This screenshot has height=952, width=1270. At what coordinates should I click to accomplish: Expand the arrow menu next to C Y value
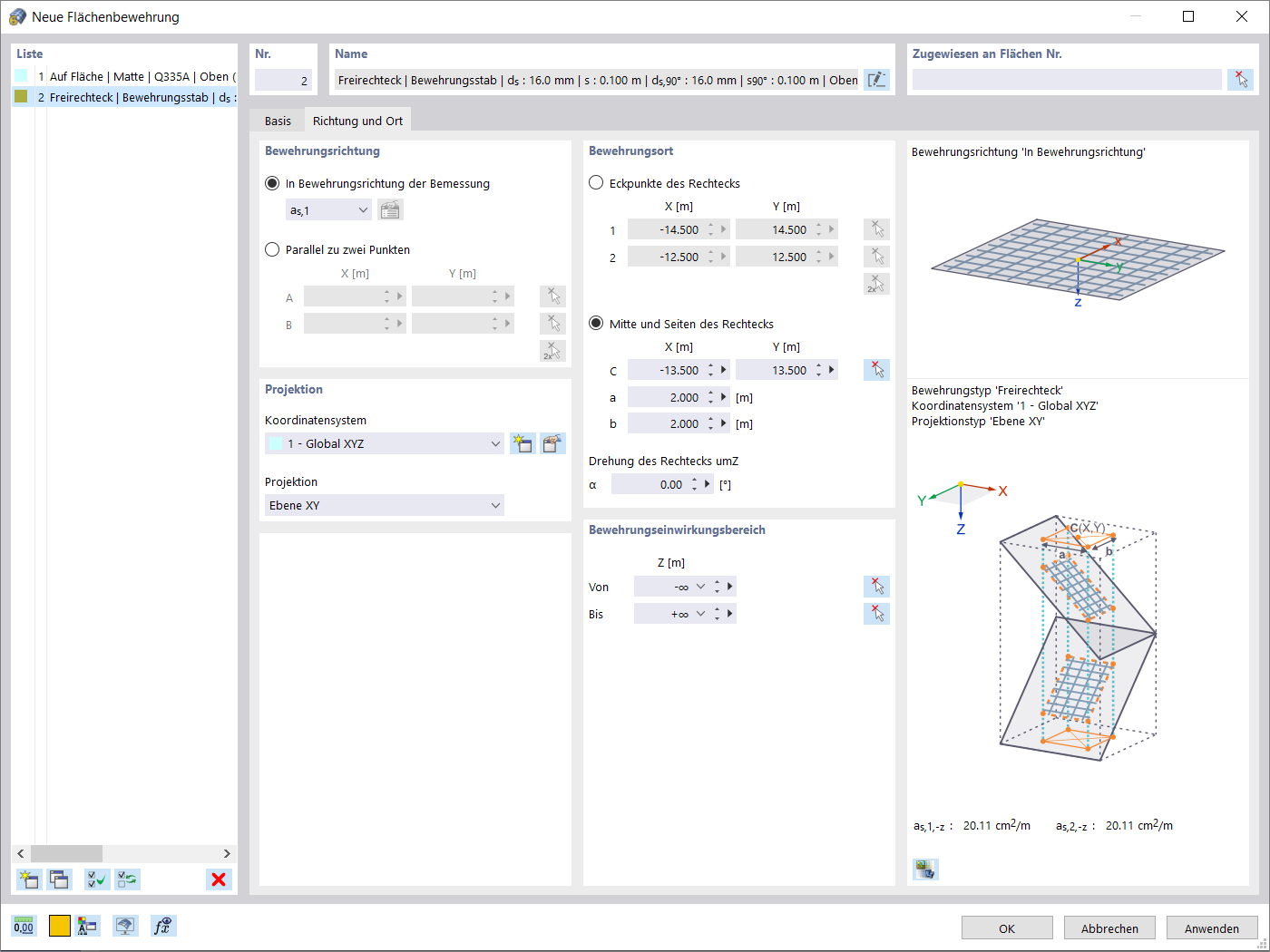point(832,370)
